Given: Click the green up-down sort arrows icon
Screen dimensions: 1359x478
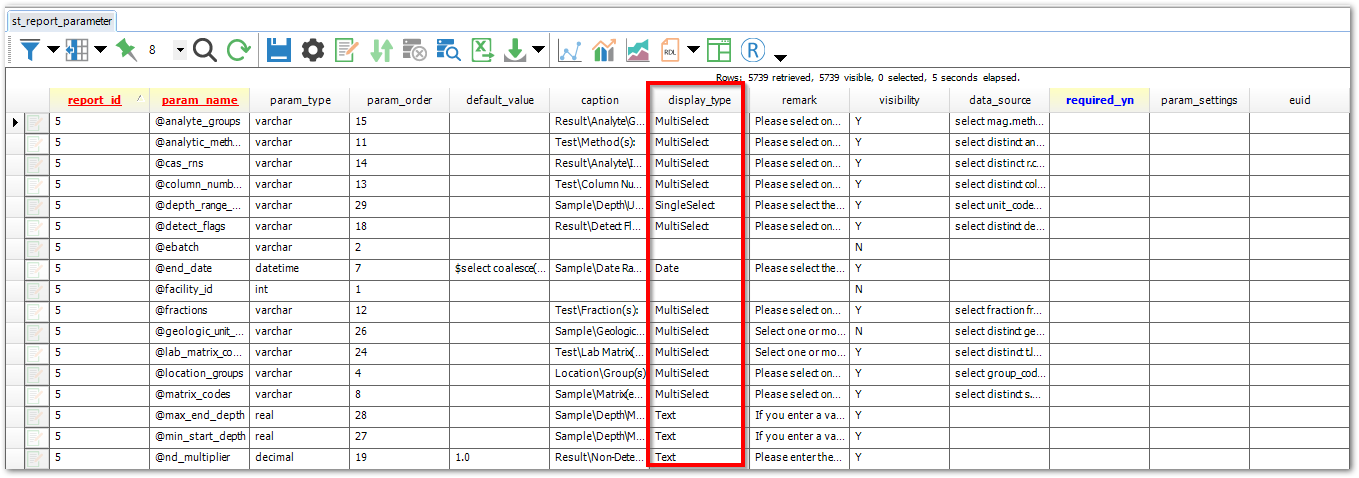Looking at the screenshot, I should pos(381,49).
